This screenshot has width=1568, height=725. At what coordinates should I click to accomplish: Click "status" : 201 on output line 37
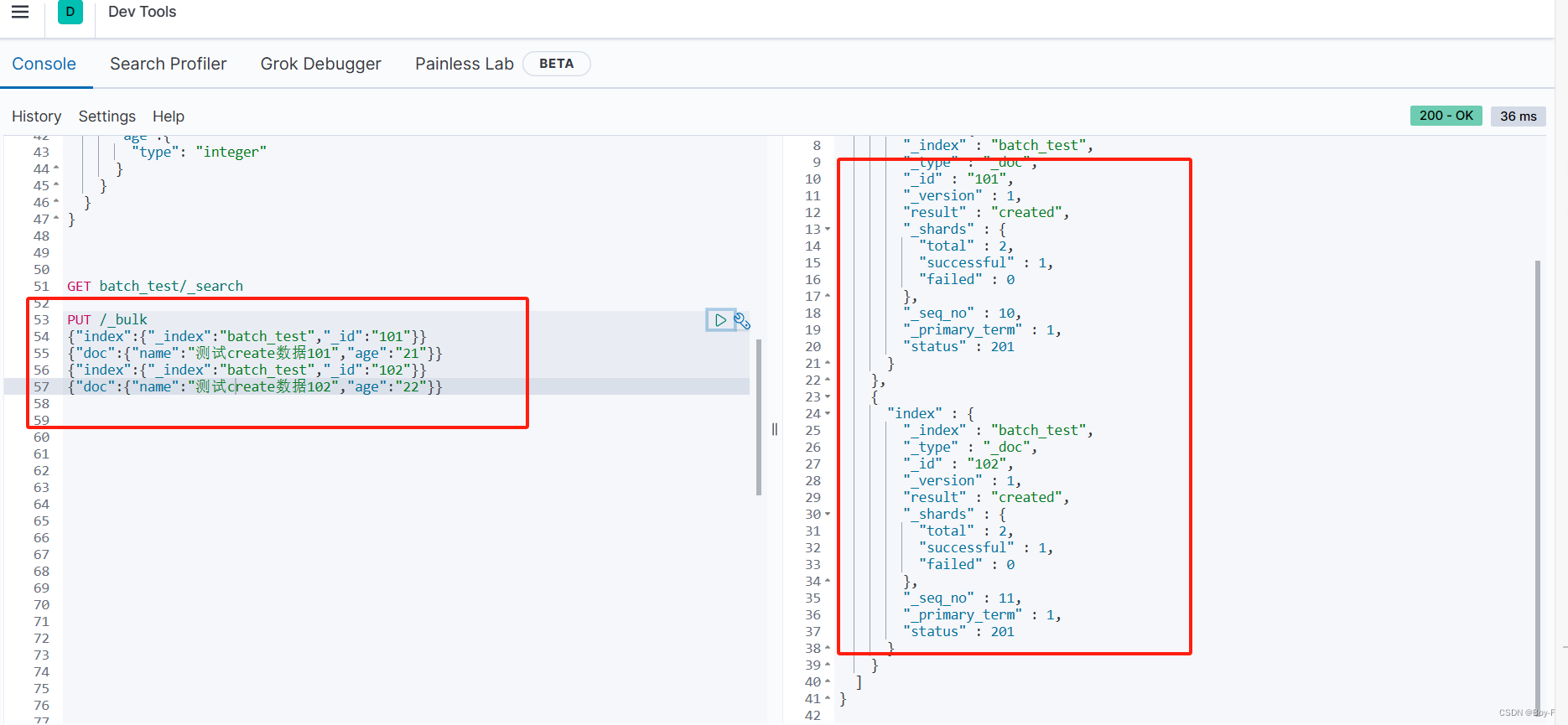(958, 631)
